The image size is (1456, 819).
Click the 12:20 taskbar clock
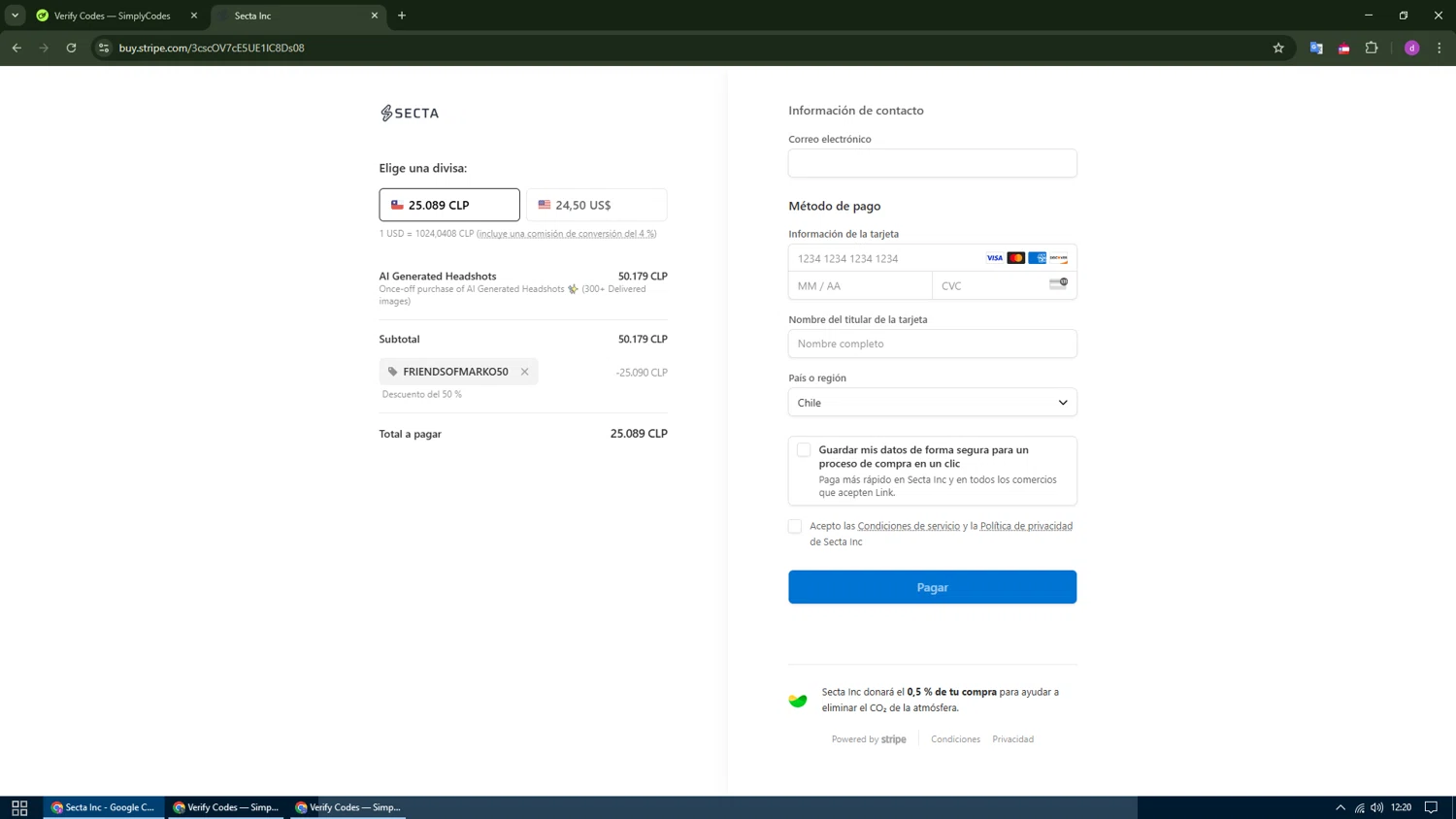coord(1401,807)
